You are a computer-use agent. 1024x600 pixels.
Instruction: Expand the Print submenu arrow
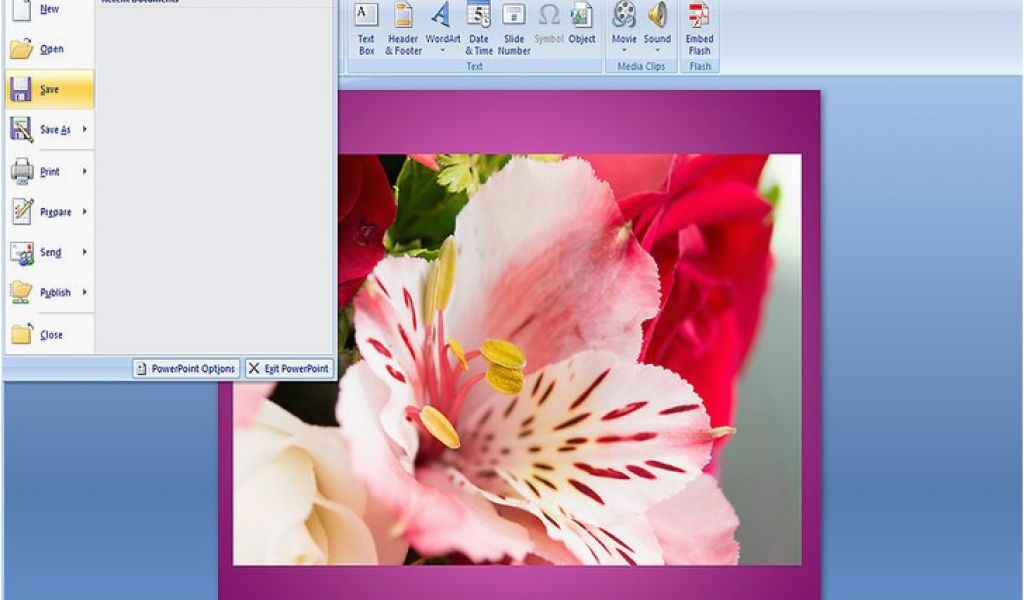point(85,171)
